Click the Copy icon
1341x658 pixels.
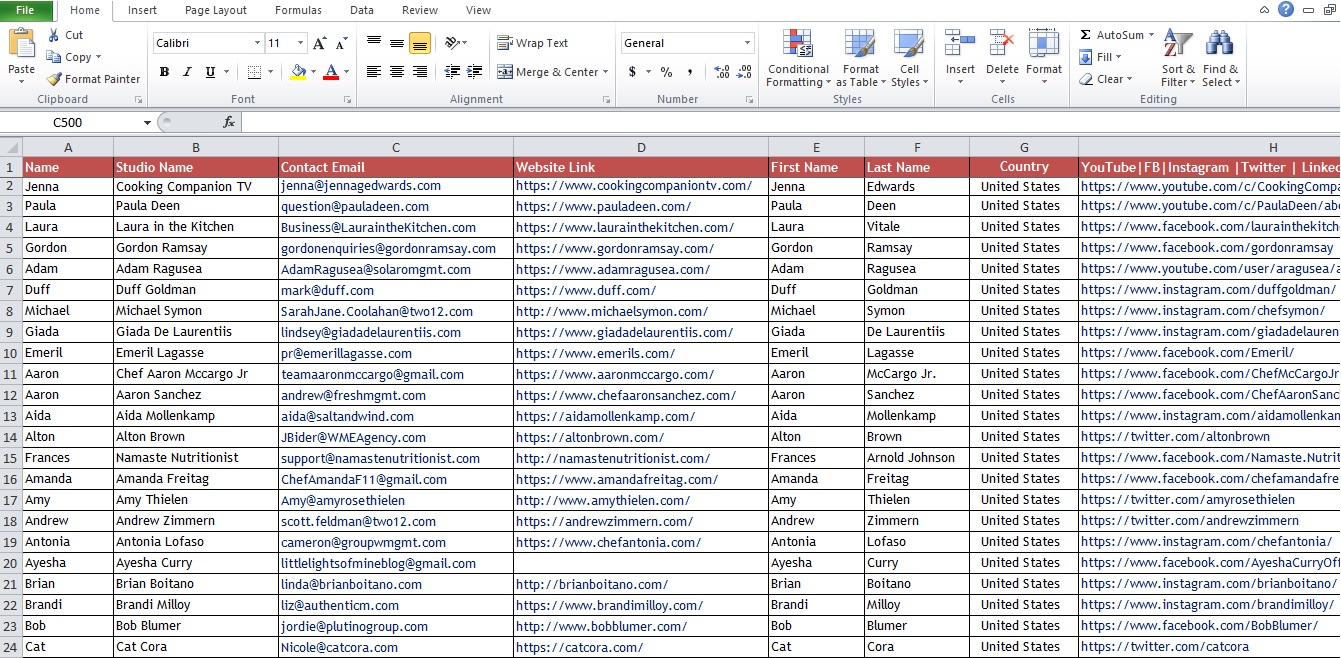tap(53, 57)
